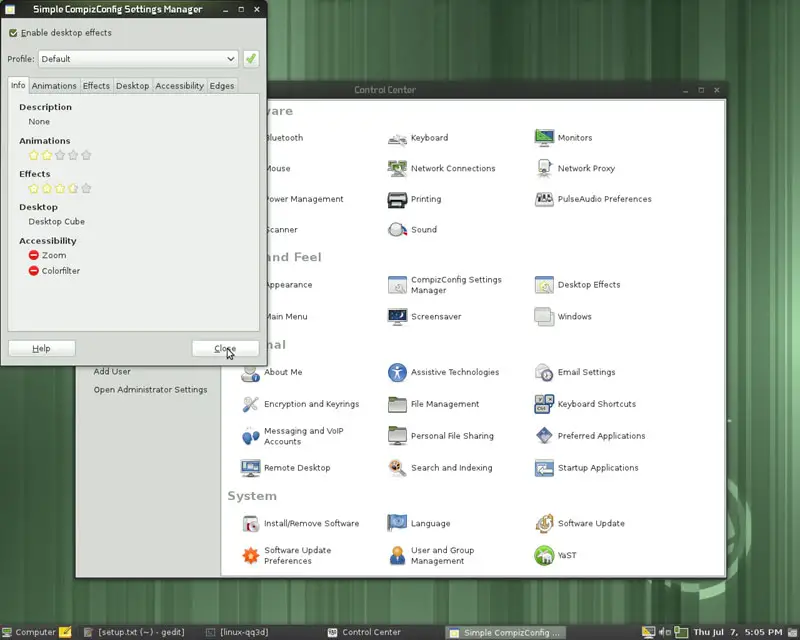Open Search and Indexing icon

397,468
